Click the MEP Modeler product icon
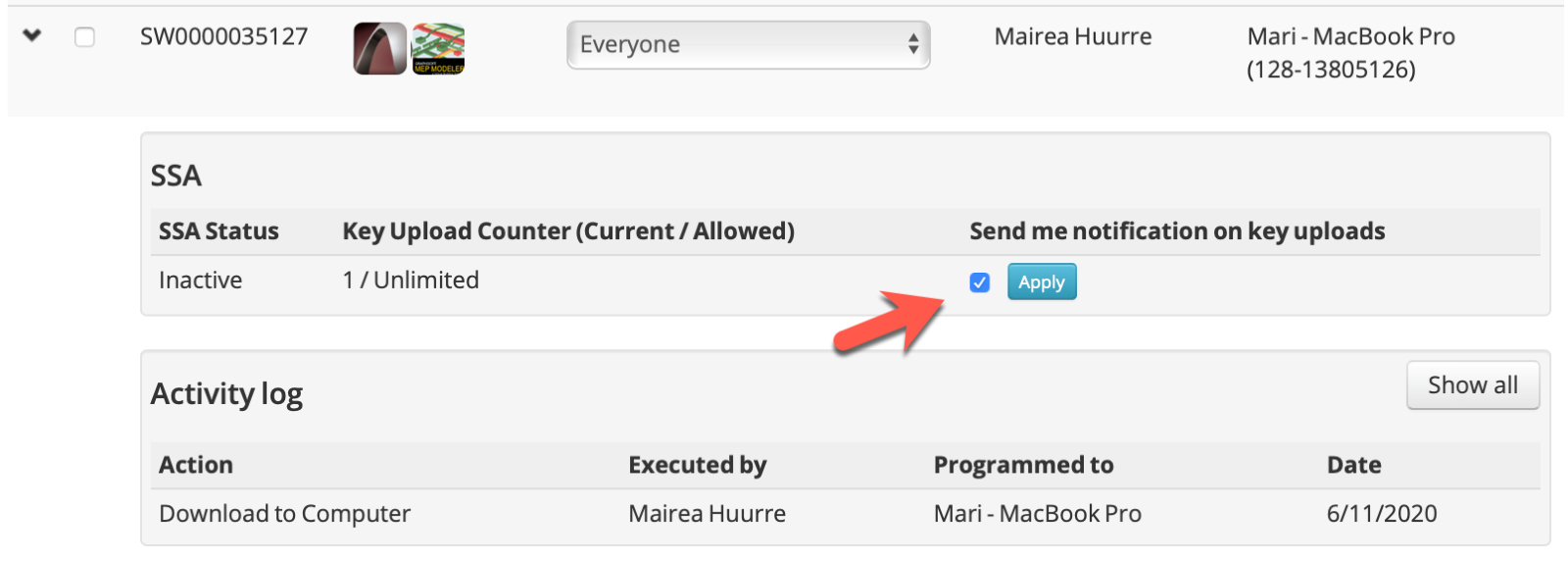Viewport: 1568px width, 561px height. tap(438, 49)
